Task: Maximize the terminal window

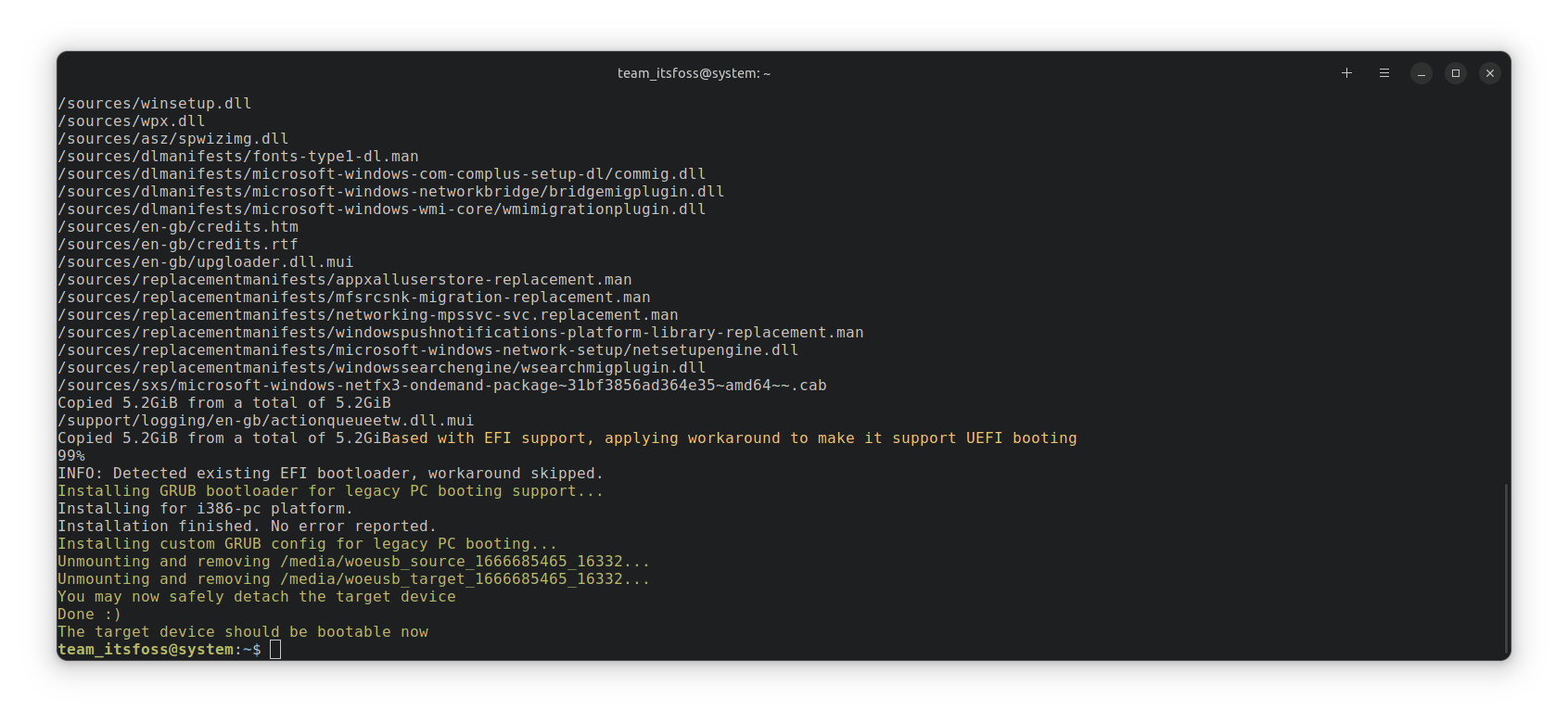Action: click(1456, 73)
